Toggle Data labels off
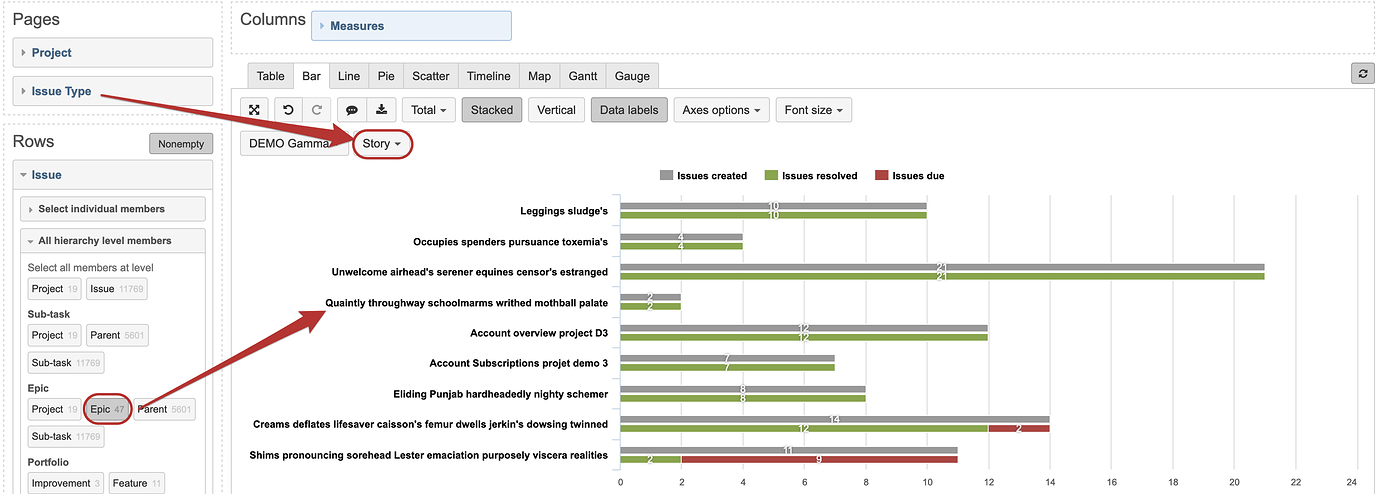The image size is (1380, 494). [x=629, y=110]
